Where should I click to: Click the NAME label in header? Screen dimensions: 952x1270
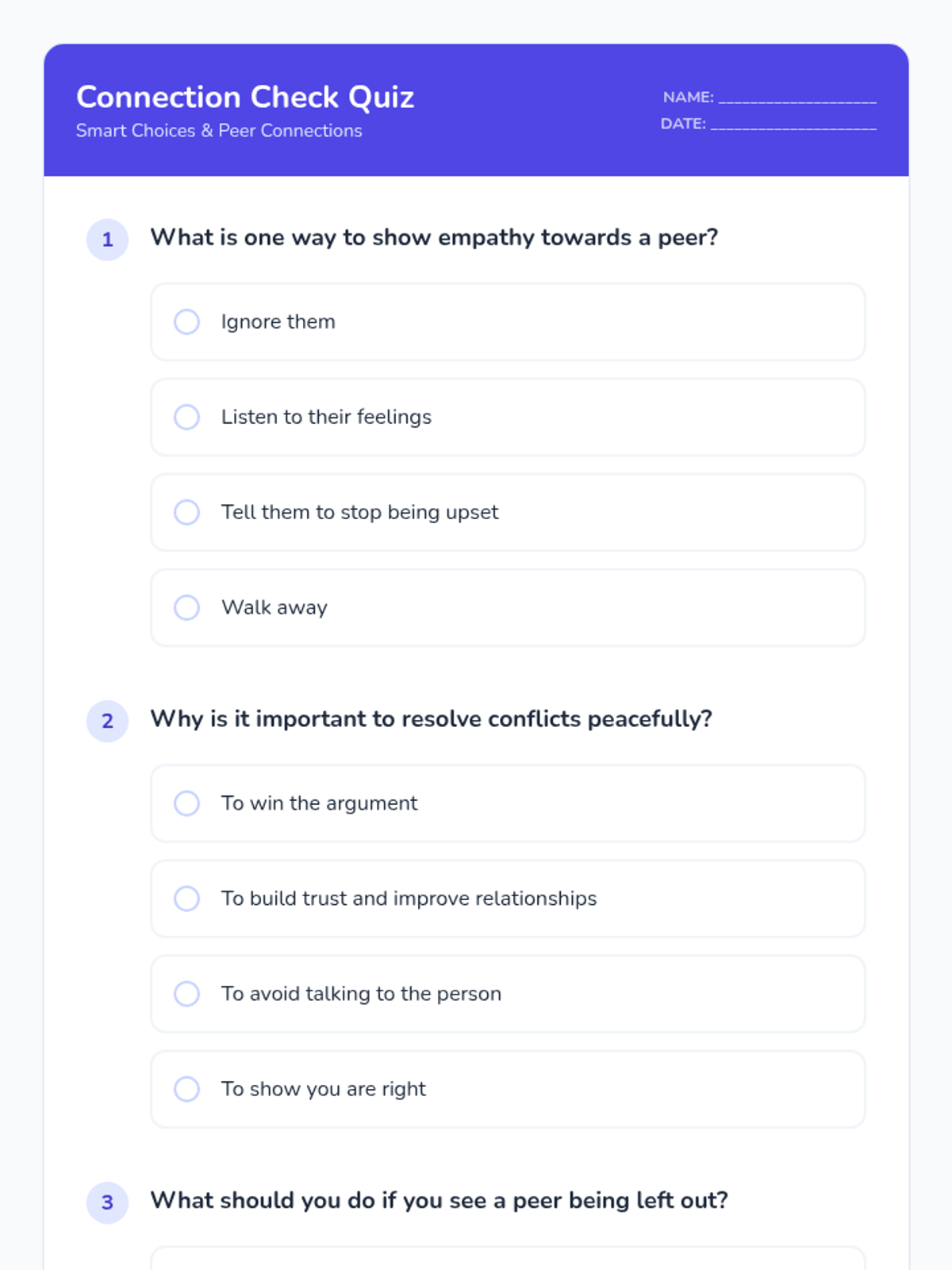pyautogui.click(x=688, y=98)
